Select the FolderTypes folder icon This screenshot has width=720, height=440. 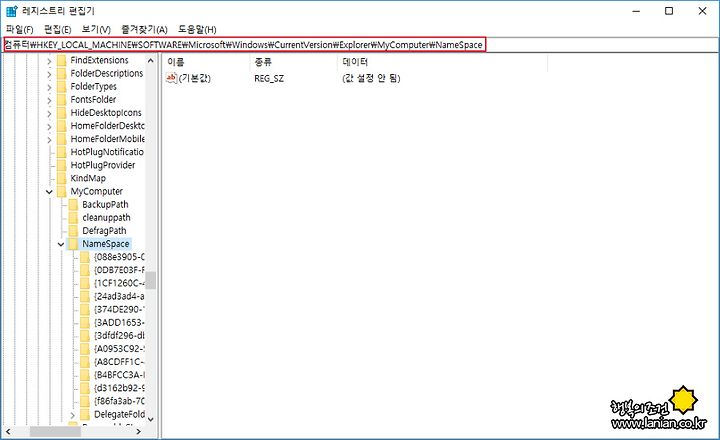point(62,86)
